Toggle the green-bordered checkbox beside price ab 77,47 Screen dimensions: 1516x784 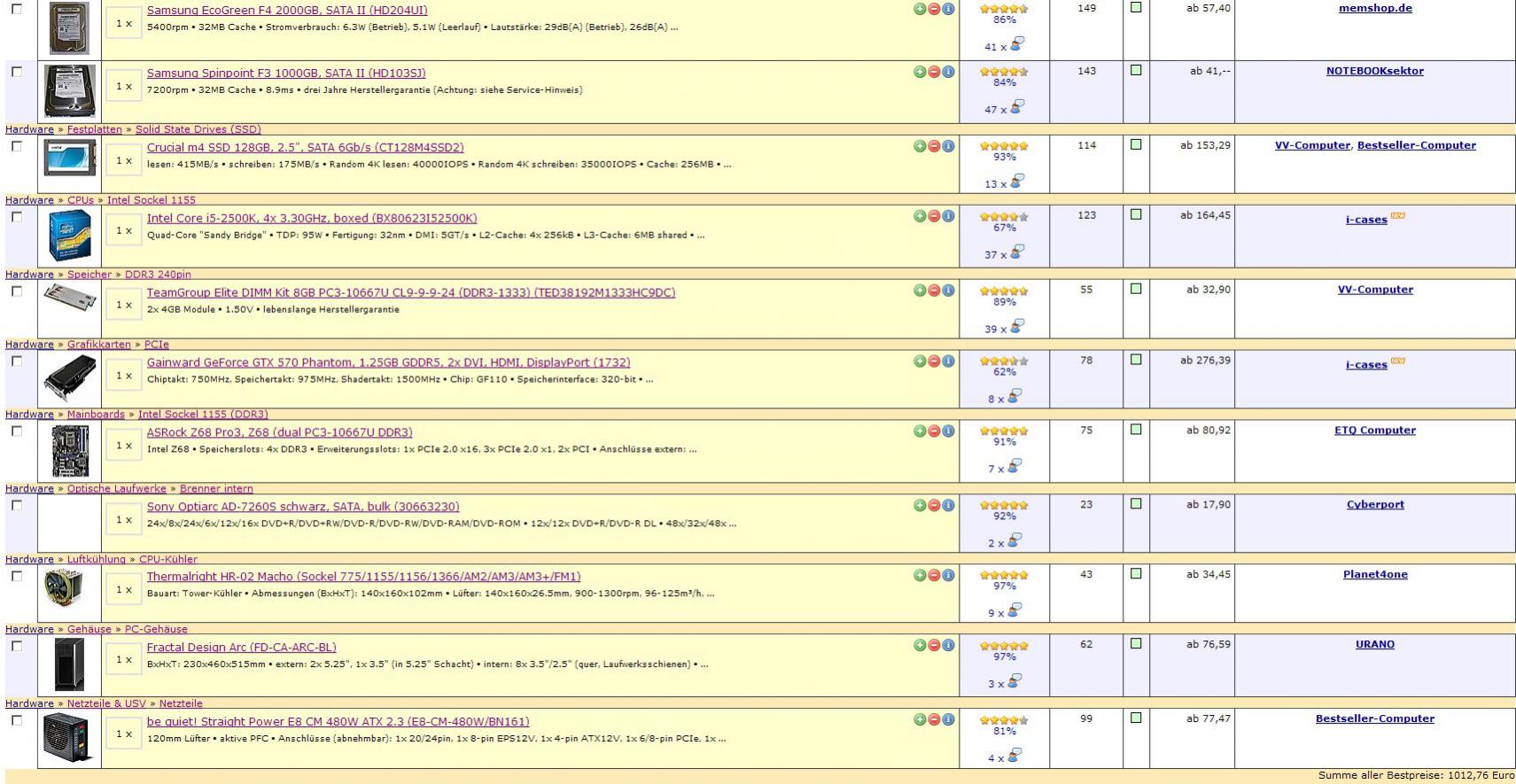[1136, 718]
